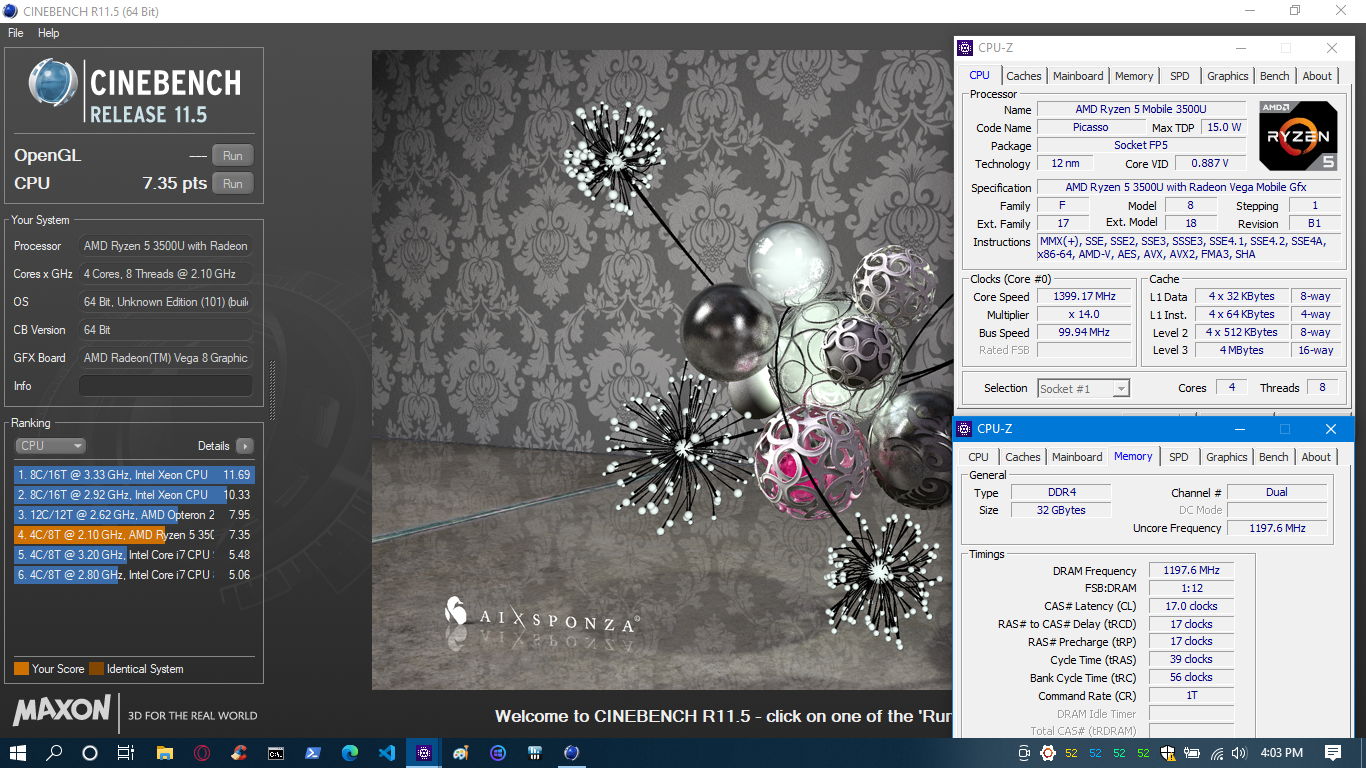Open PowerShell taskbar icon
The height and width of the screenshot is (768, 1366).
pyautogui.click(x=312, y=753)
